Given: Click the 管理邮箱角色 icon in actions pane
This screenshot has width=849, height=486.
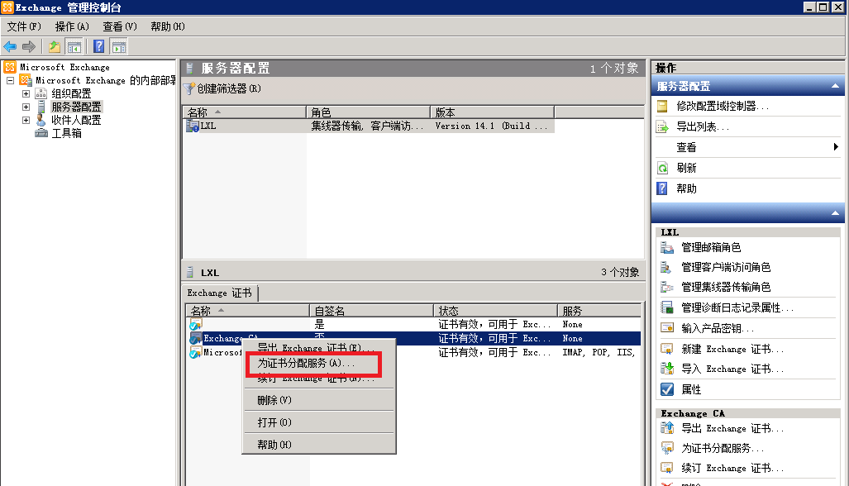Looking at the screenshot, I should click(x=667, y=247).
